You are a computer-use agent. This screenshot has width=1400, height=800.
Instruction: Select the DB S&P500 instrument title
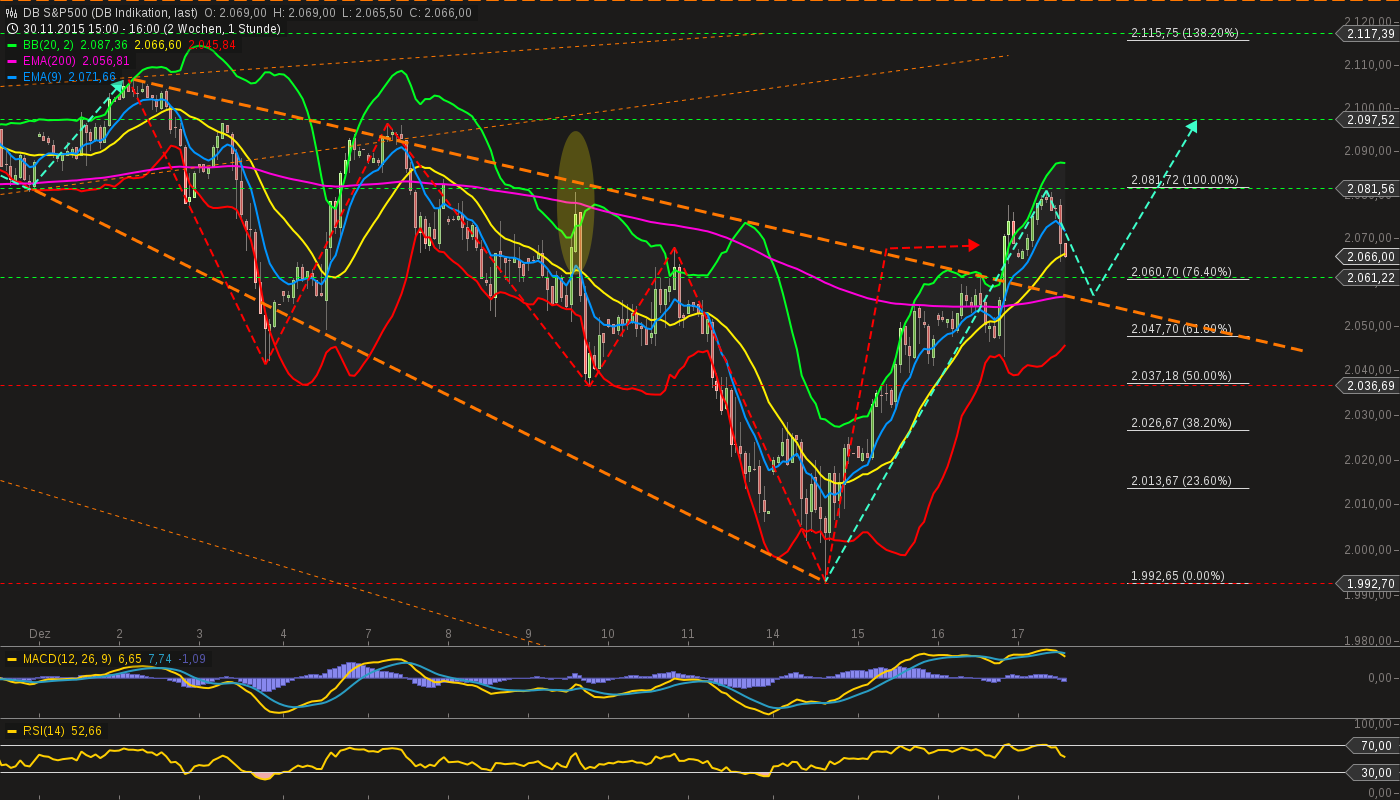pyautogui.click(x=57, y=13)
